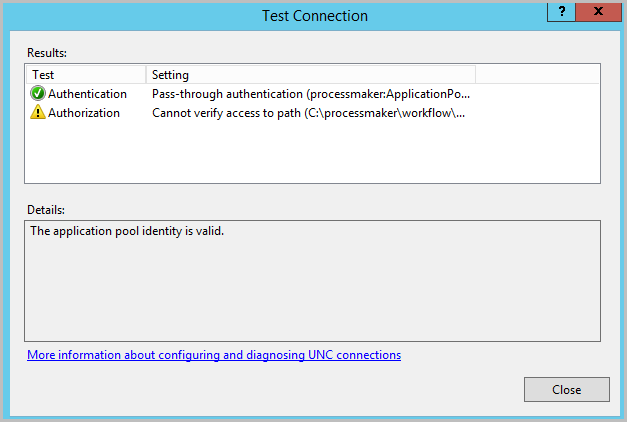The height and width of the screenshot is (422, 627).
Task: Close the dialog with the red X
Action: pyautogui.click(x=598, y=11)
